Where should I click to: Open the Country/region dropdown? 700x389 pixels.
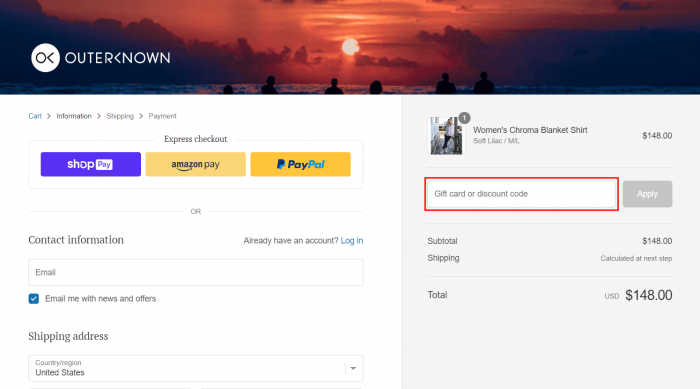[x=196, y=368]
